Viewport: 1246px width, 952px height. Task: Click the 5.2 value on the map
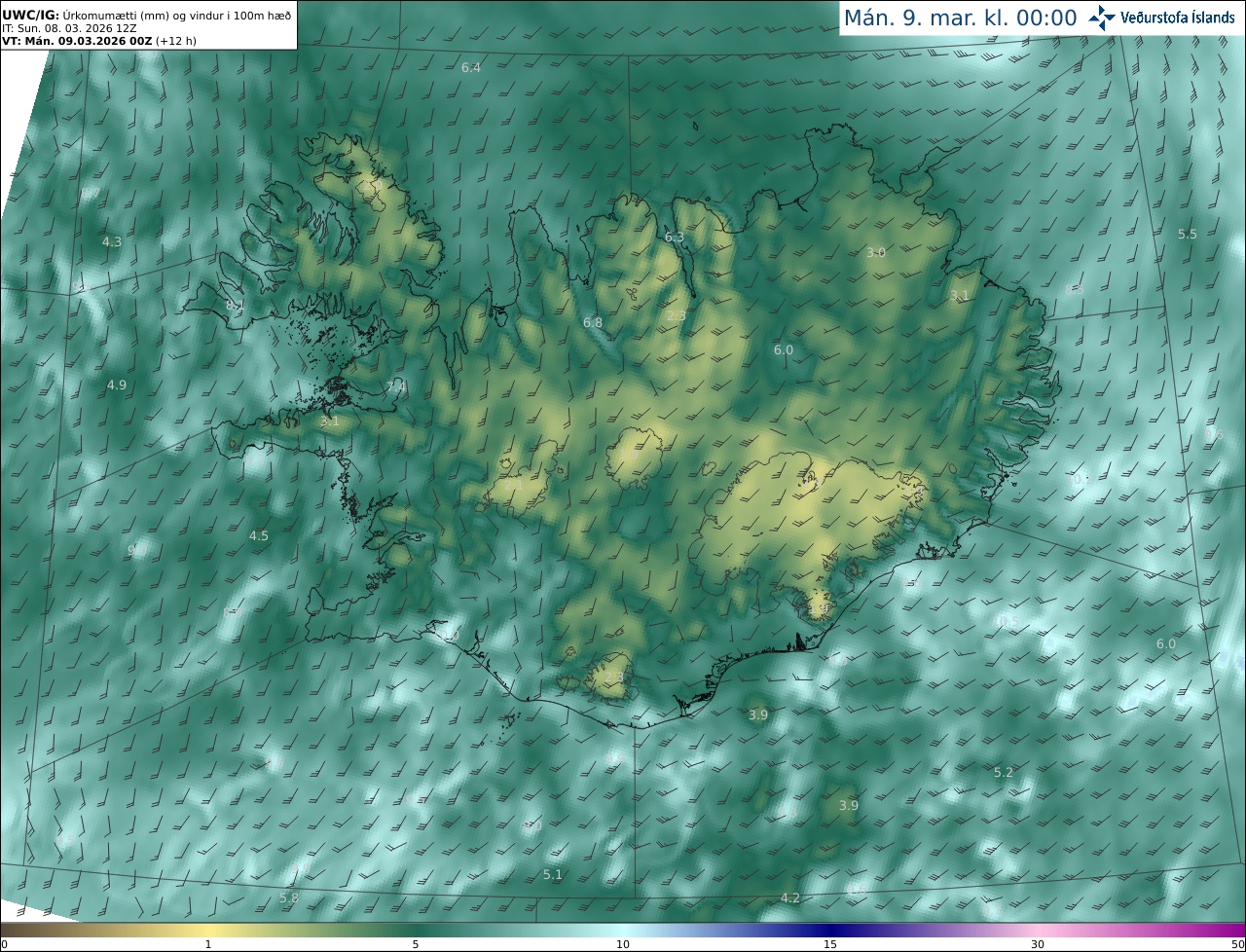click(x=1004, y=772)
